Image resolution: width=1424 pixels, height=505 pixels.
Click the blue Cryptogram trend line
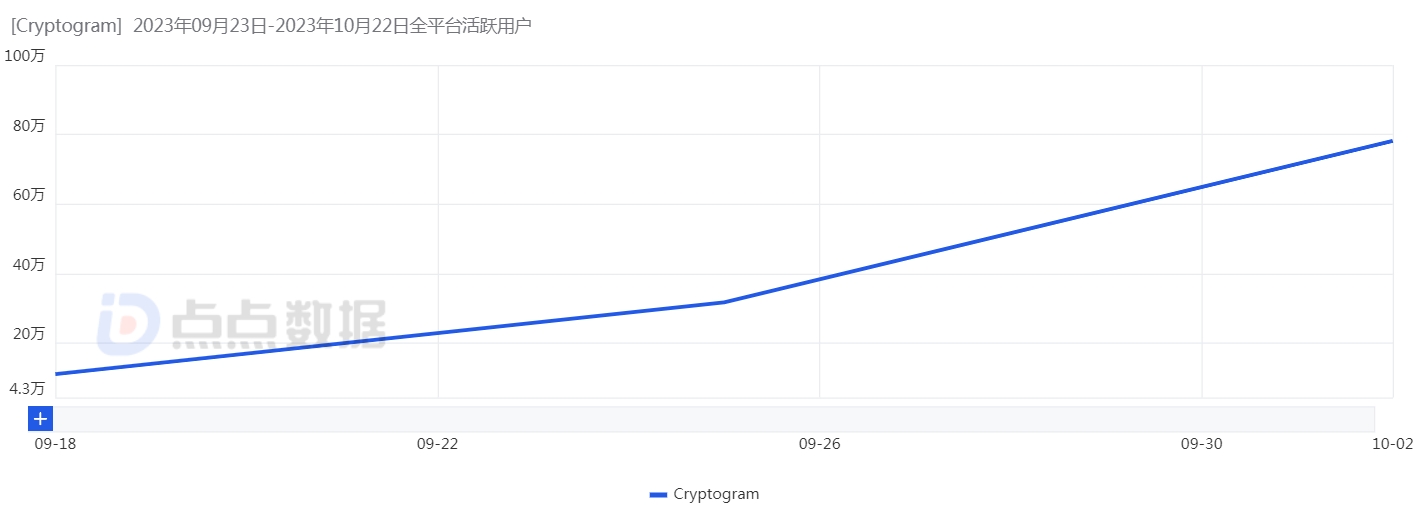click(724, 301)
